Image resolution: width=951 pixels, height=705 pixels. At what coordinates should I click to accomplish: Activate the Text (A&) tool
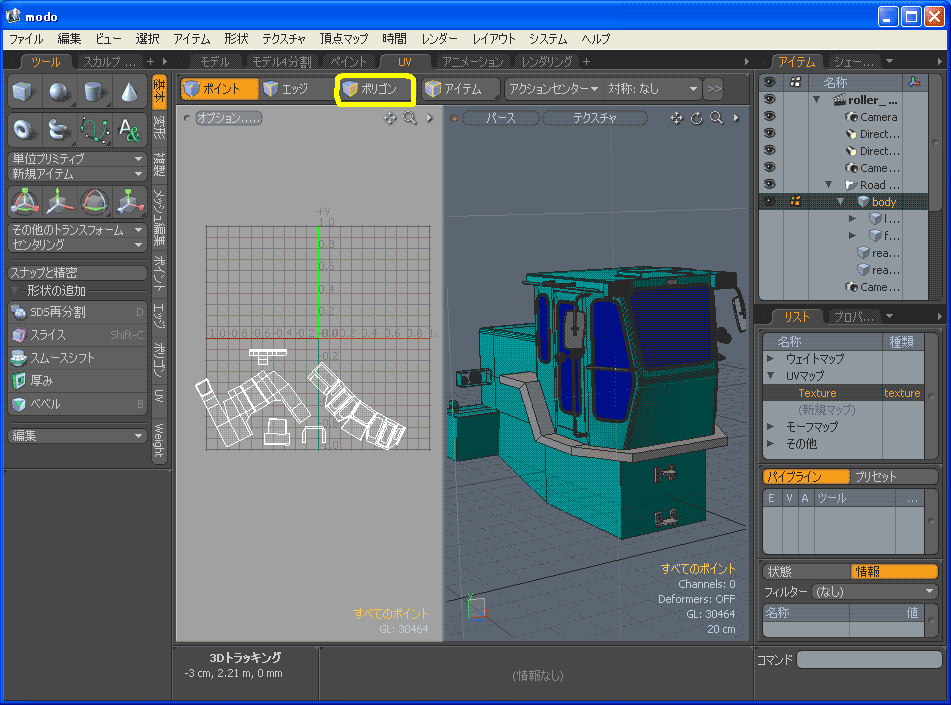(x=129, y=129)
